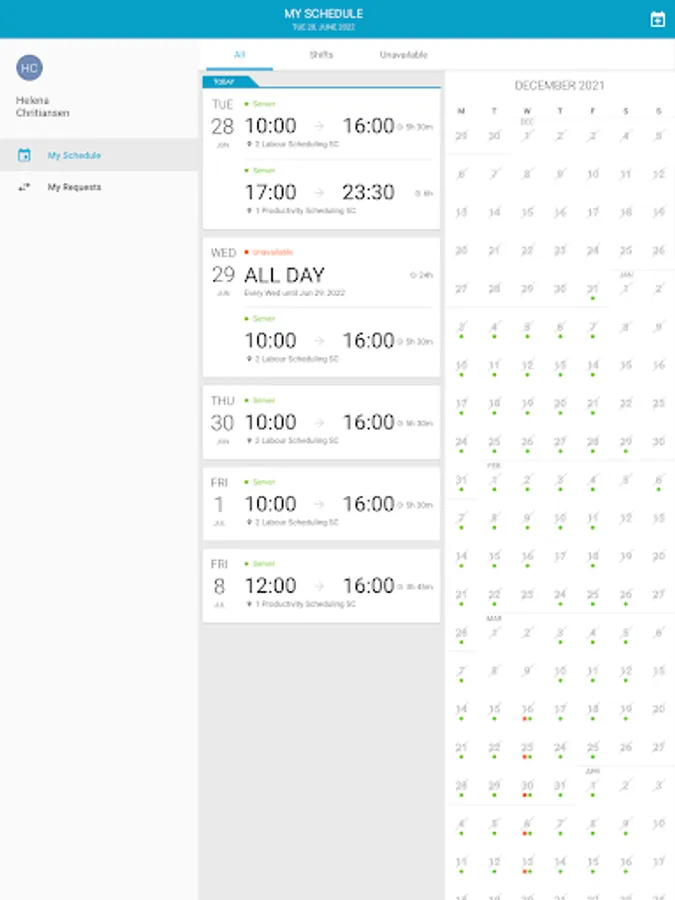Open Friday 8 July 12:00 shift

pos(321,585)
